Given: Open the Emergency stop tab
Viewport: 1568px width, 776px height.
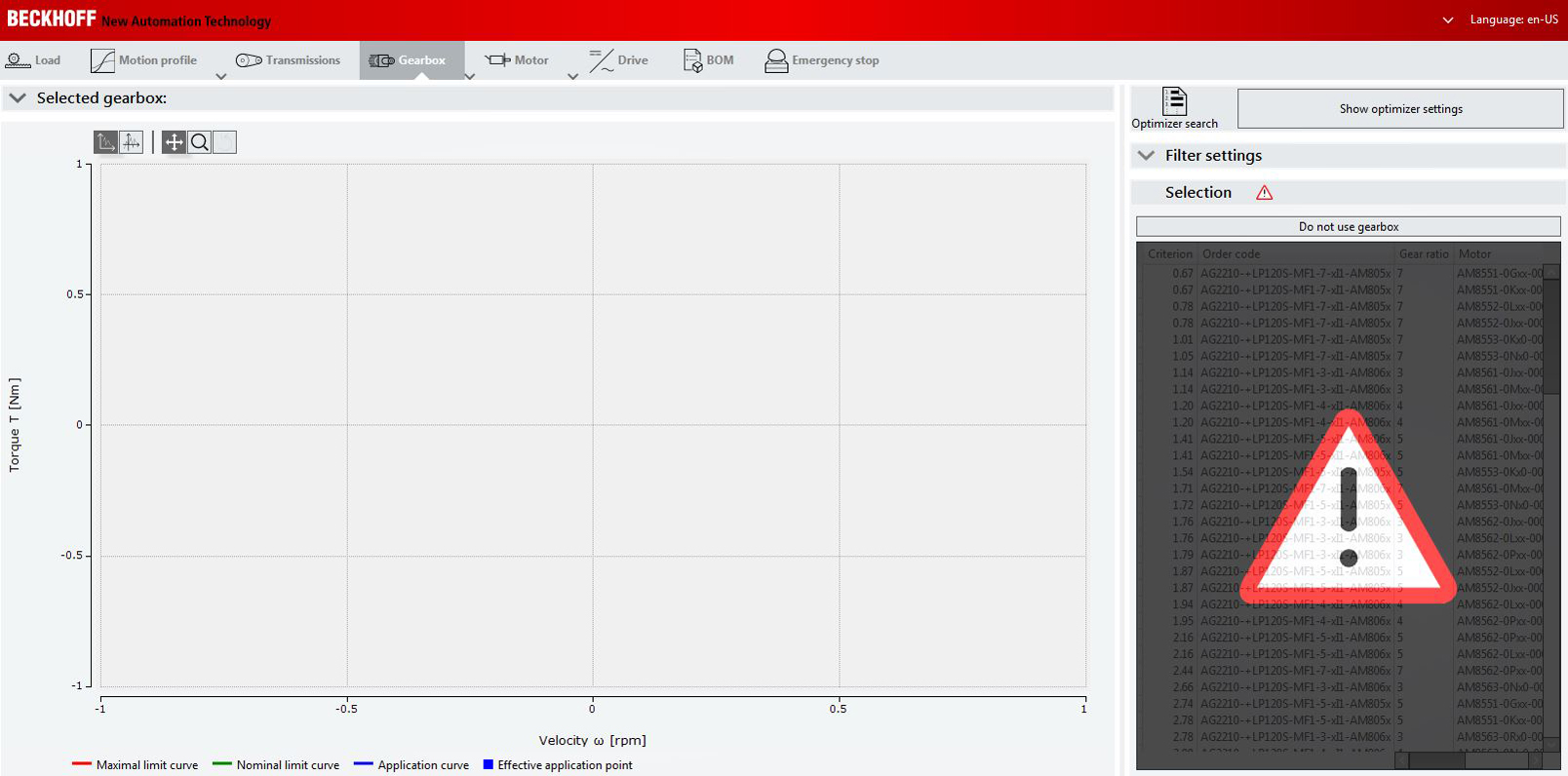Looking at the screenshot, I should pos(822,60).
